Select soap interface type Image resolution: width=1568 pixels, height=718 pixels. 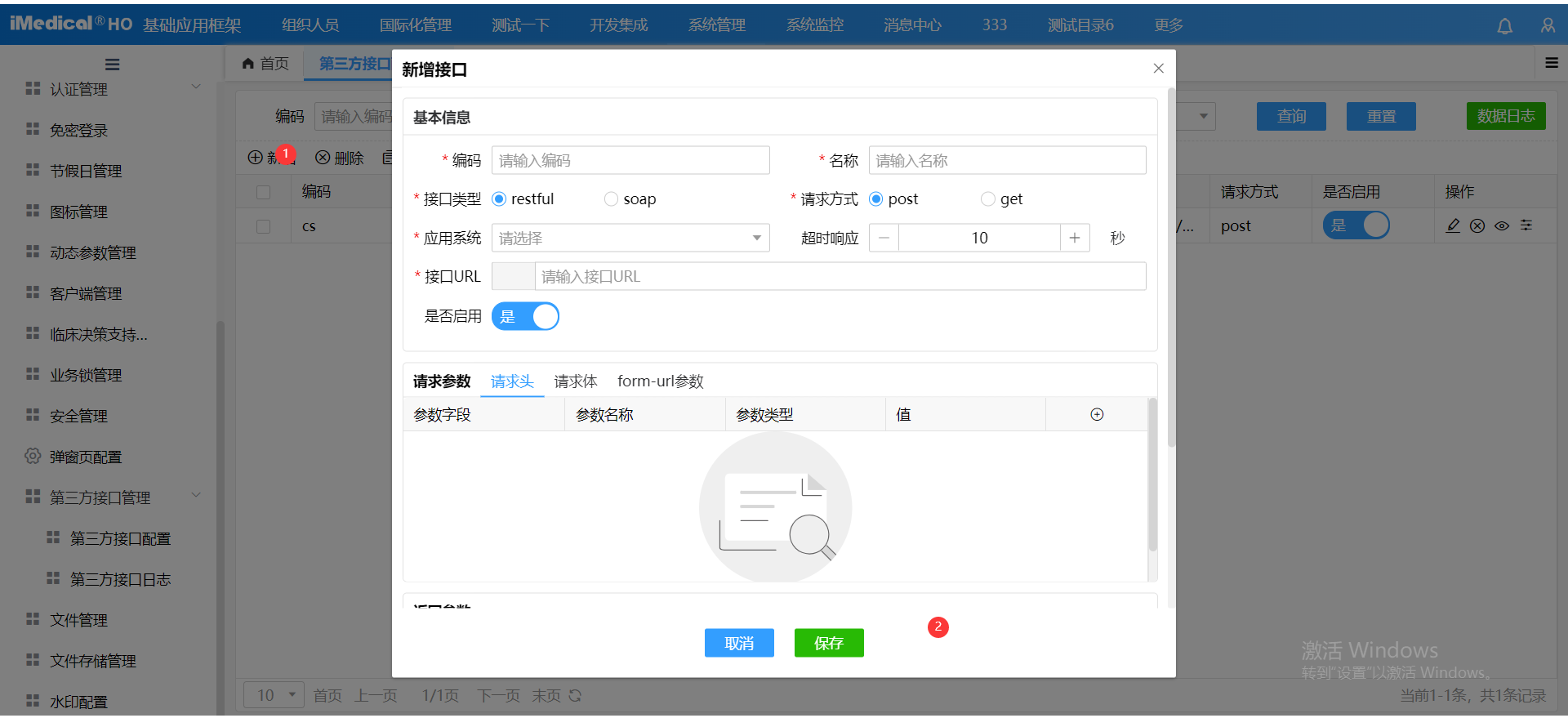pyautogui.click(x=611, y=199)
